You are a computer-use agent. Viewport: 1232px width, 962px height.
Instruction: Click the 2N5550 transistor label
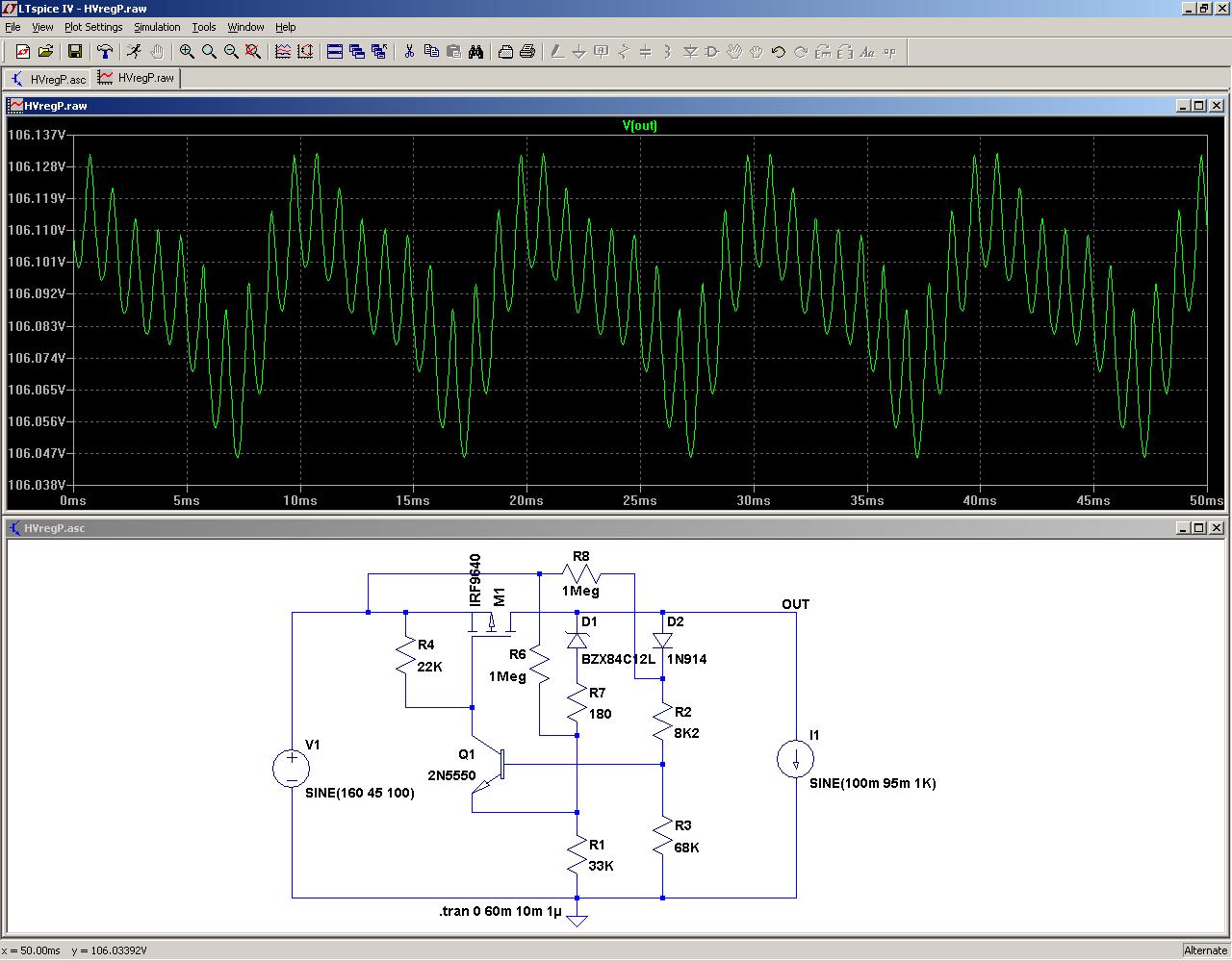[451, 775]
